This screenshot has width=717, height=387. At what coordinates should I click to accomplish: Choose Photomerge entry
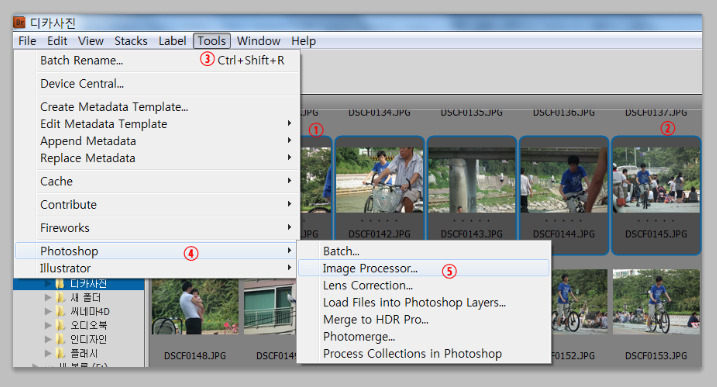(424, 337)
